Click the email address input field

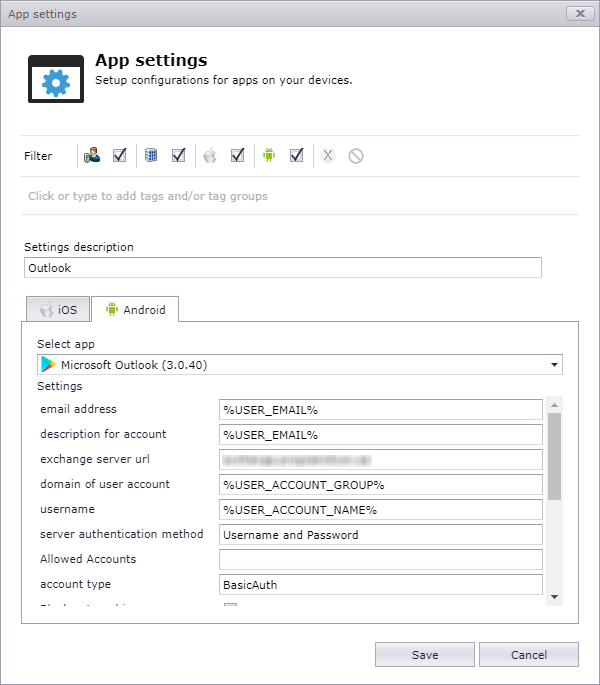pos(381,410)
